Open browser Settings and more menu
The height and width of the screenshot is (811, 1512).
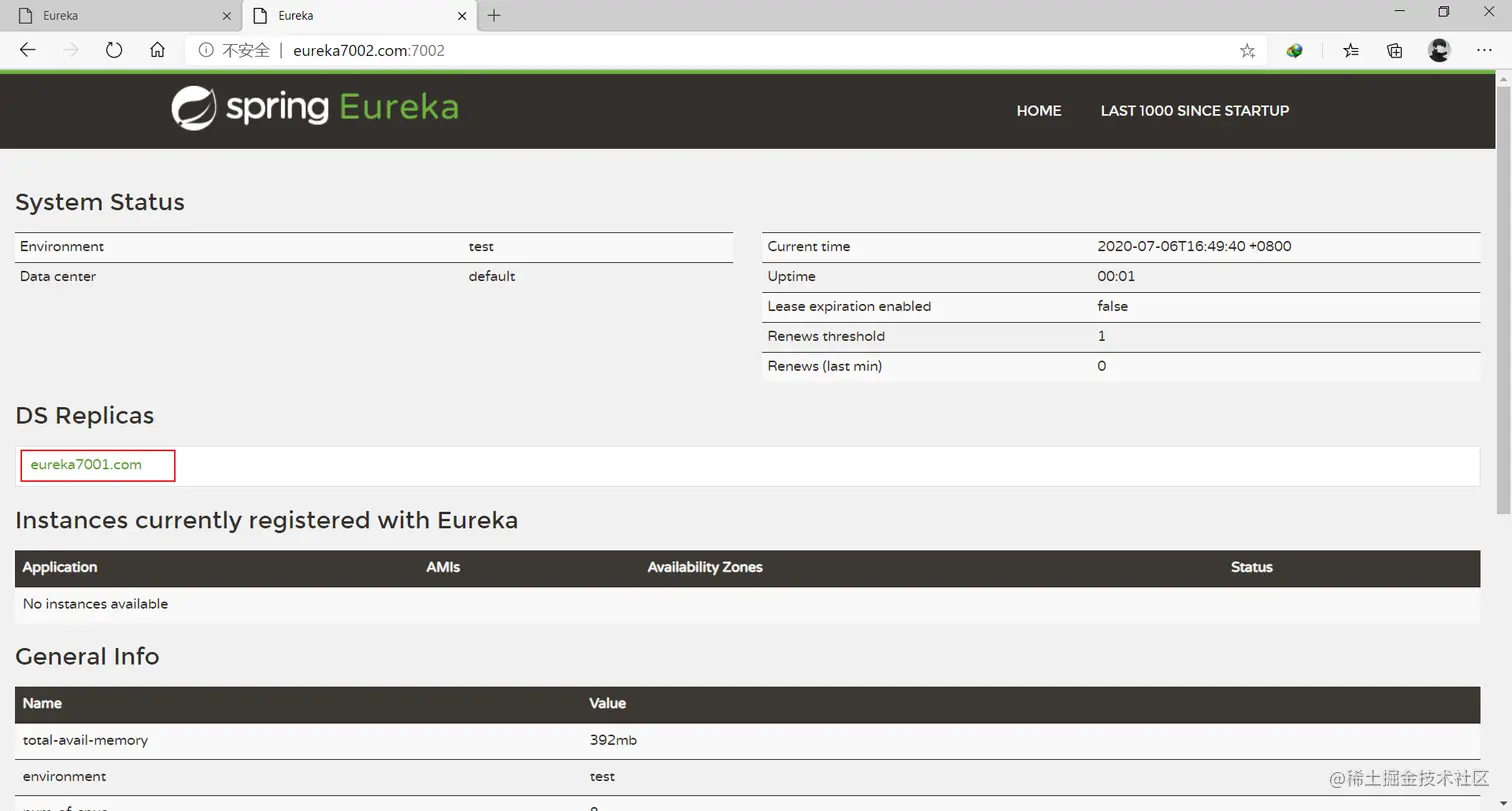click(1485, 50)
